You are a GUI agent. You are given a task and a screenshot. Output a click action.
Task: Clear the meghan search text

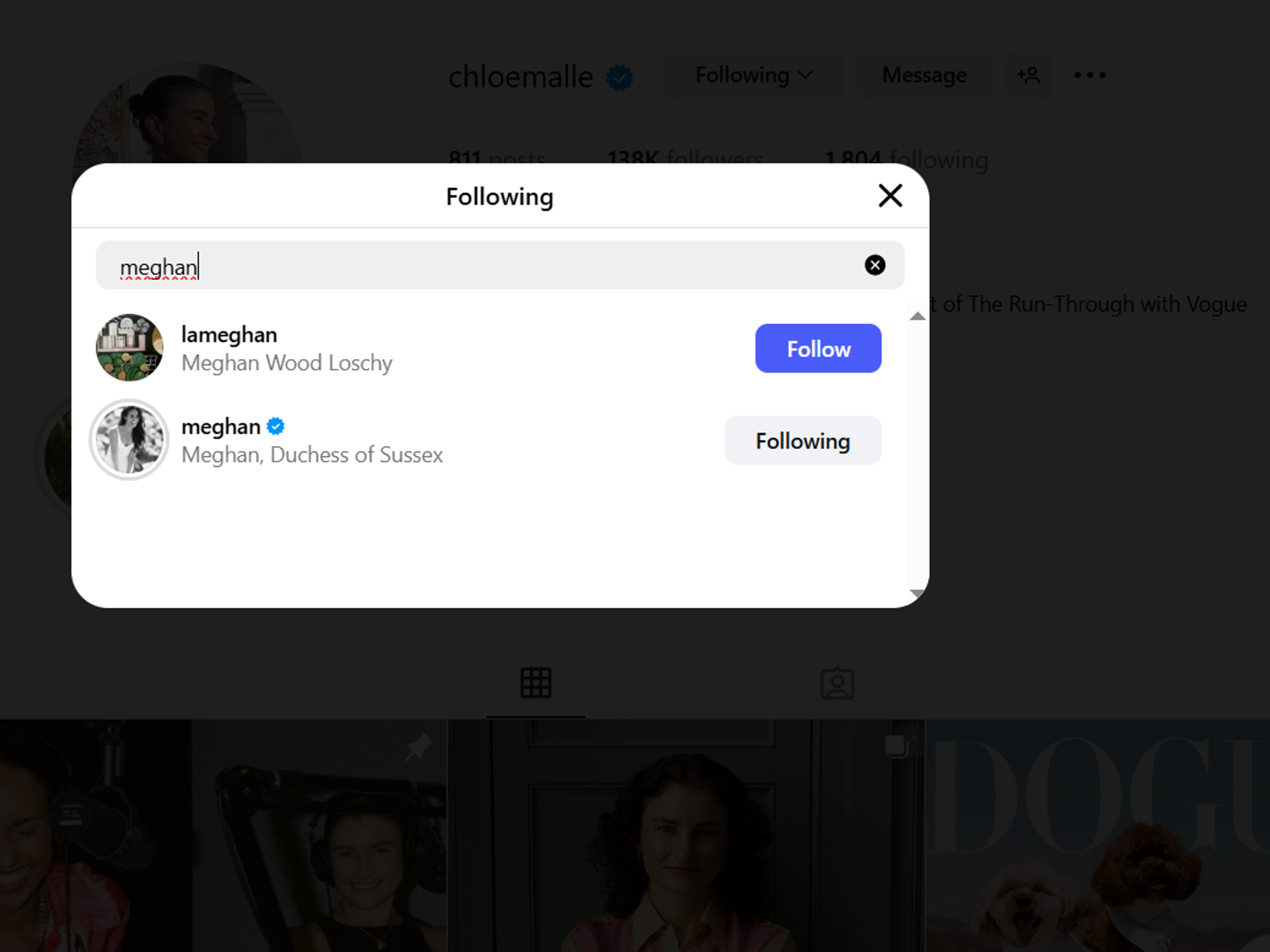click(x=875, y=265)
